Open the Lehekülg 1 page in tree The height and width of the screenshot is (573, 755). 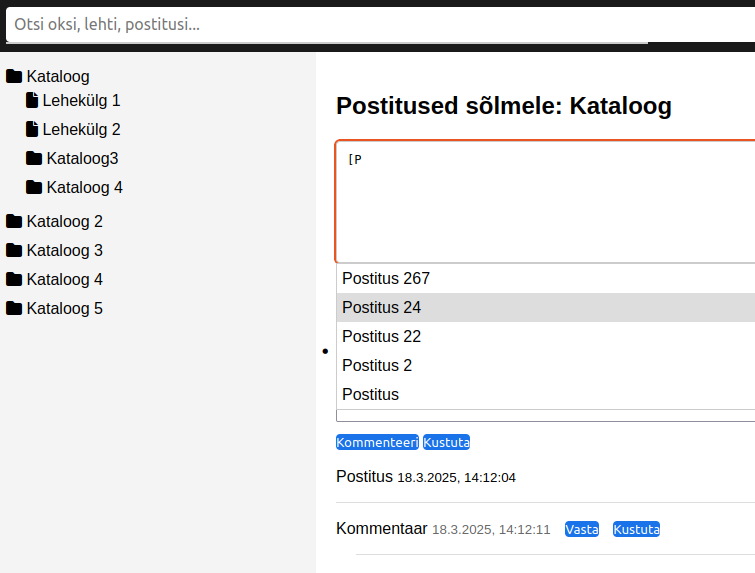81,100
